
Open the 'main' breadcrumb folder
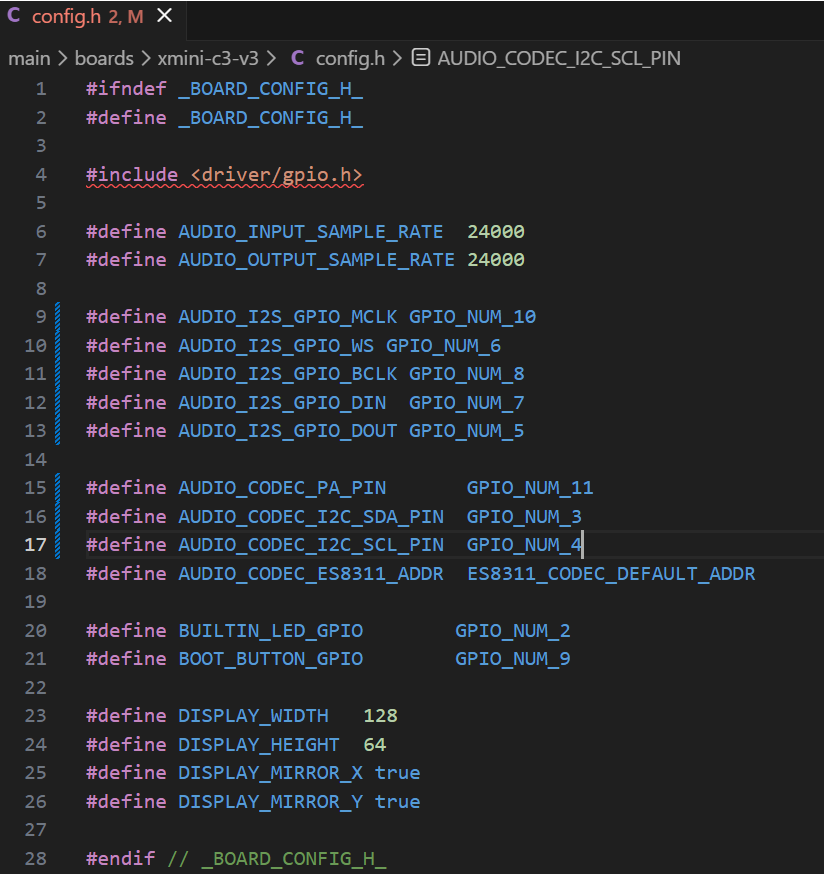(29, 58)
